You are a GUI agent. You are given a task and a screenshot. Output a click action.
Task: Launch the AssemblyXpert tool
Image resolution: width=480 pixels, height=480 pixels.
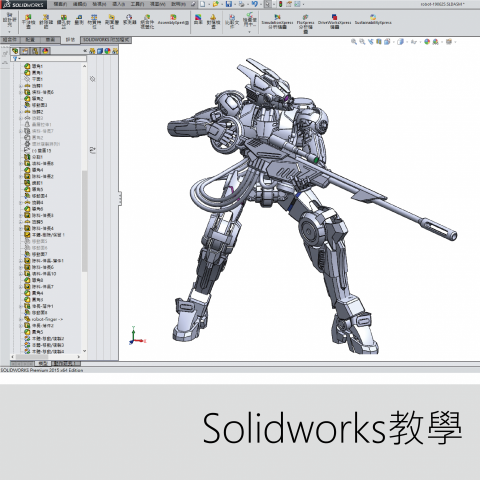(173, 20)
